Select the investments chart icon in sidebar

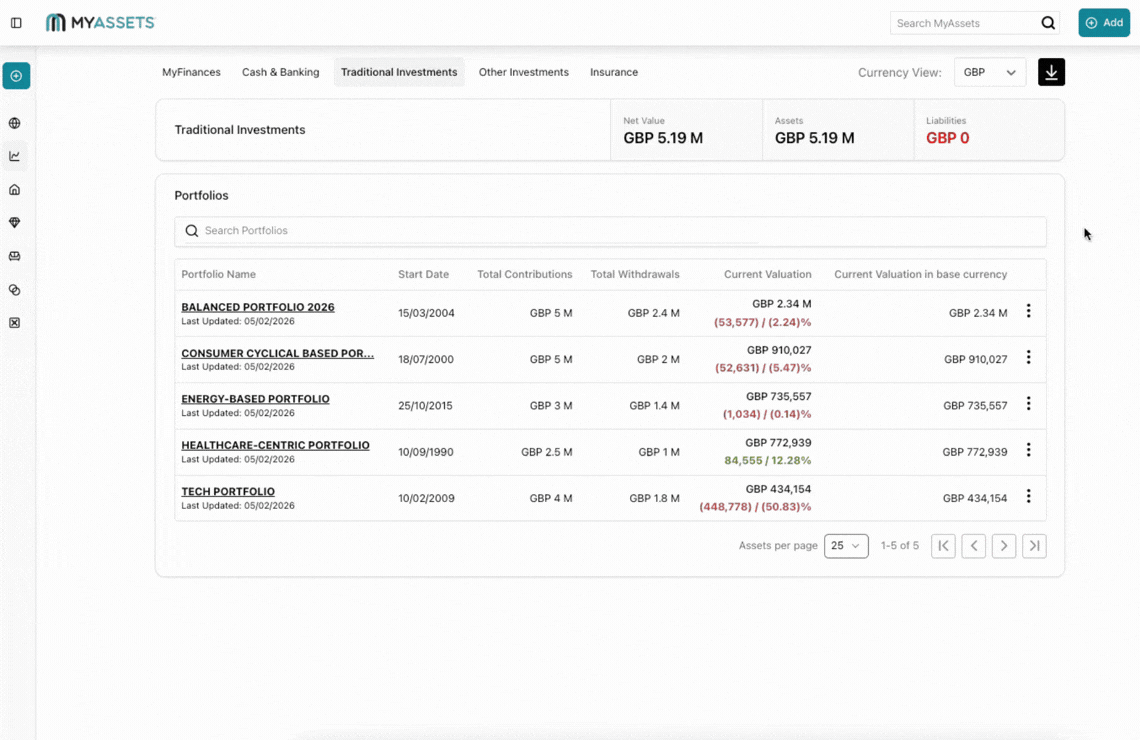15,156
